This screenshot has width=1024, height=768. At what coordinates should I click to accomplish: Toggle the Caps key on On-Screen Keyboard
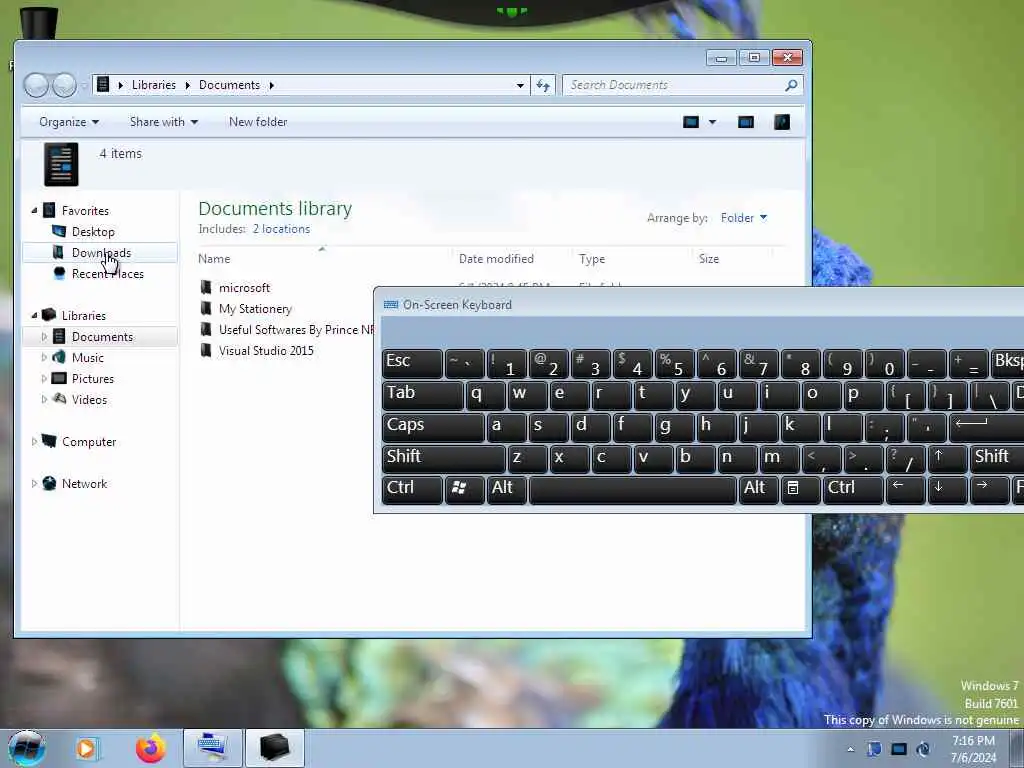(x=433, y=427)
